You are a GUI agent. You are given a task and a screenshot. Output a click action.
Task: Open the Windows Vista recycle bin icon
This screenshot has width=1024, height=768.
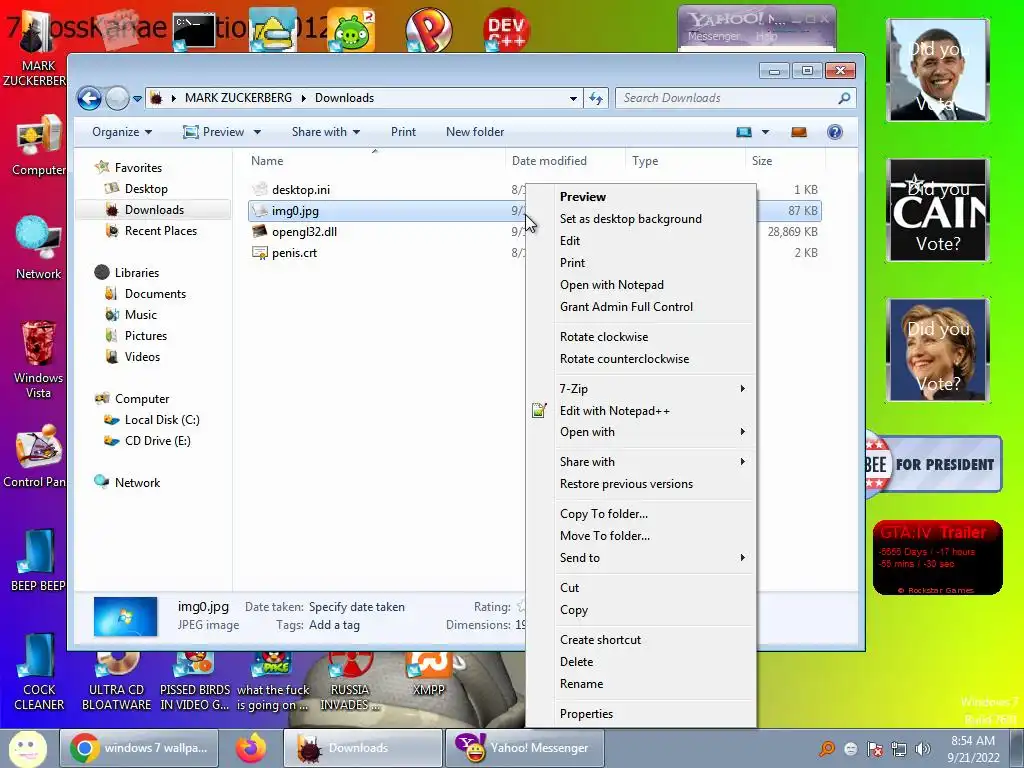point(38,359)
